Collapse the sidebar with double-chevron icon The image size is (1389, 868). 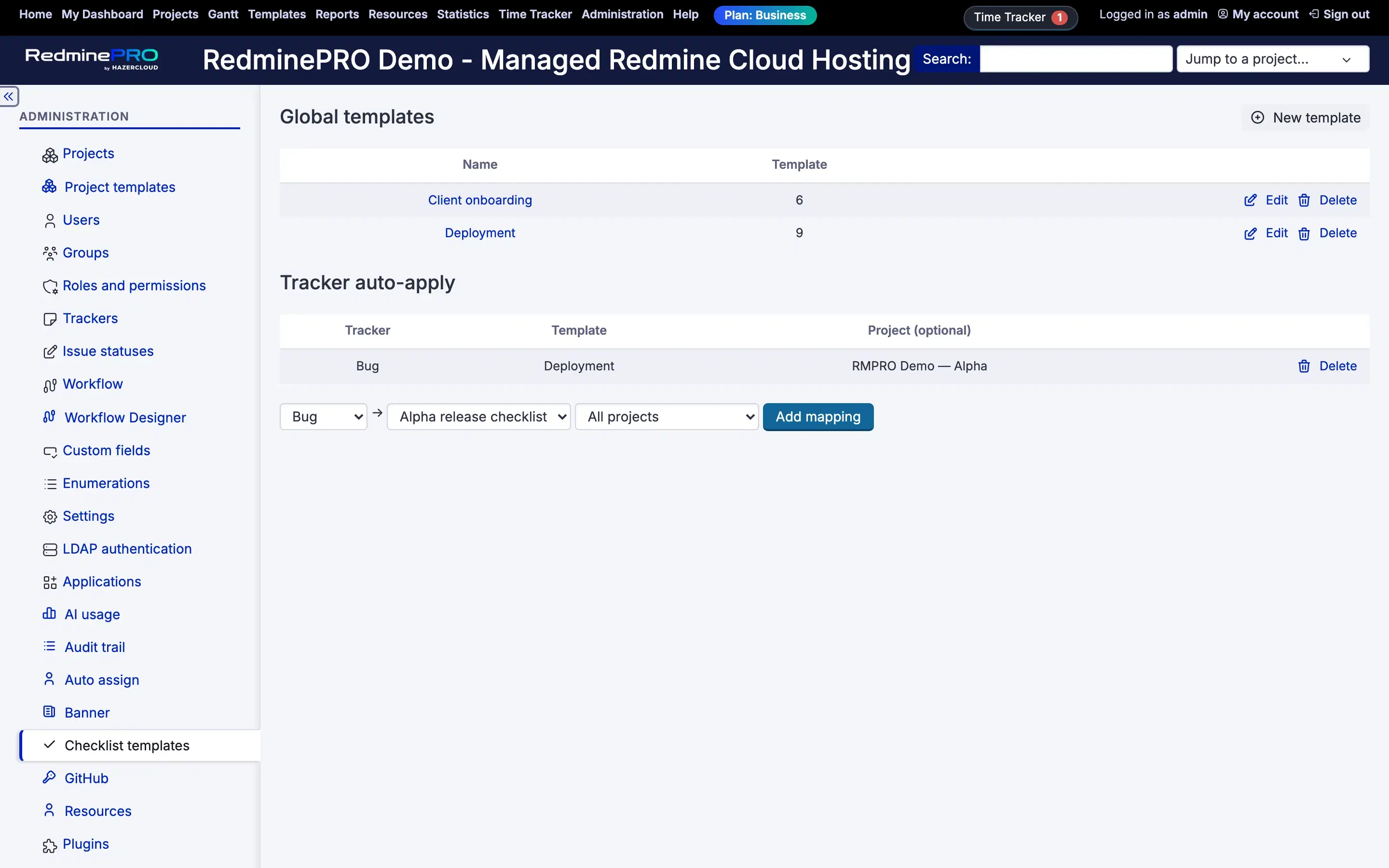point(9,96)
